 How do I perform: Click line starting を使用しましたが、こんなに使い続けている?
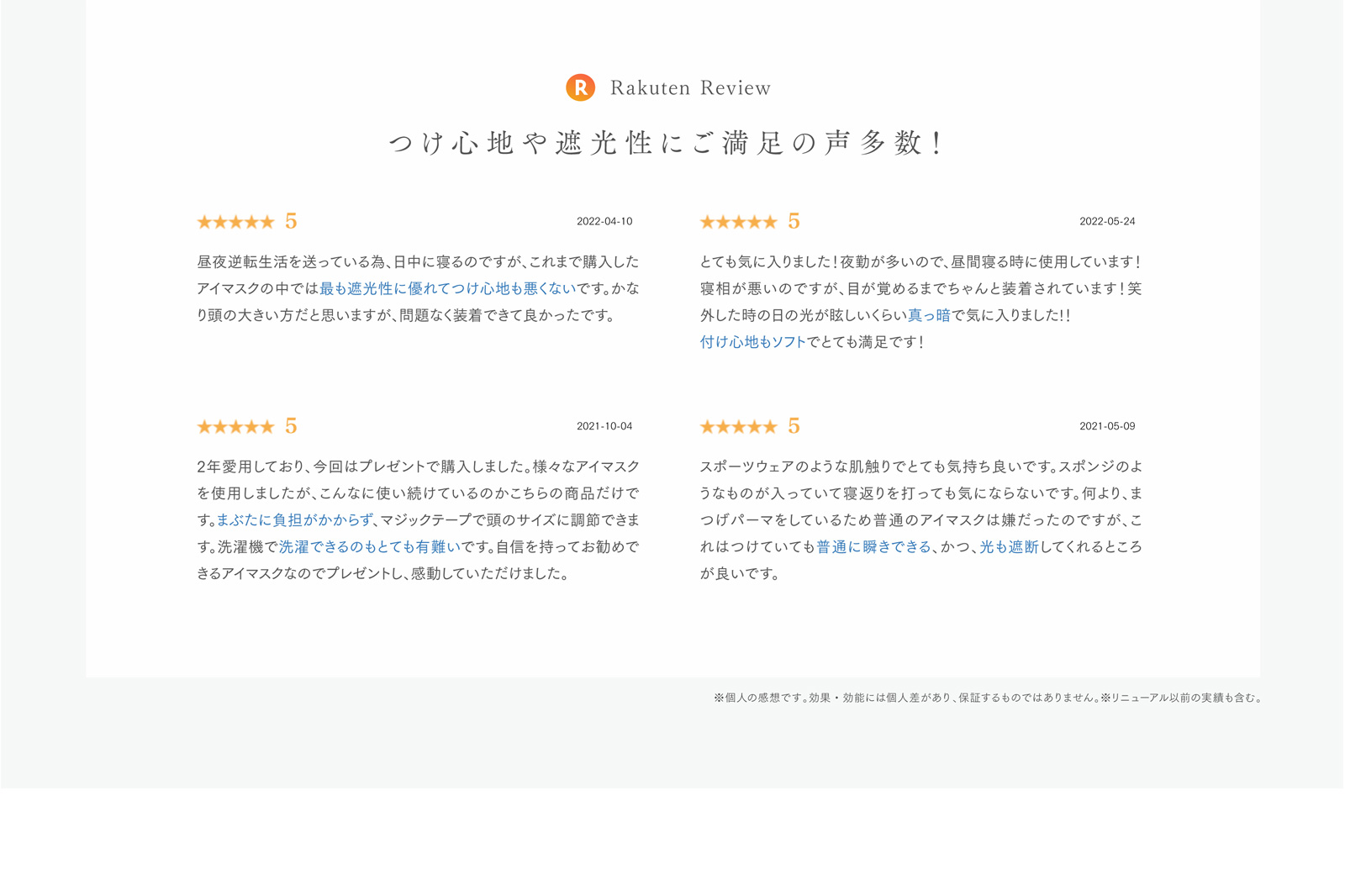pos(419,493)
